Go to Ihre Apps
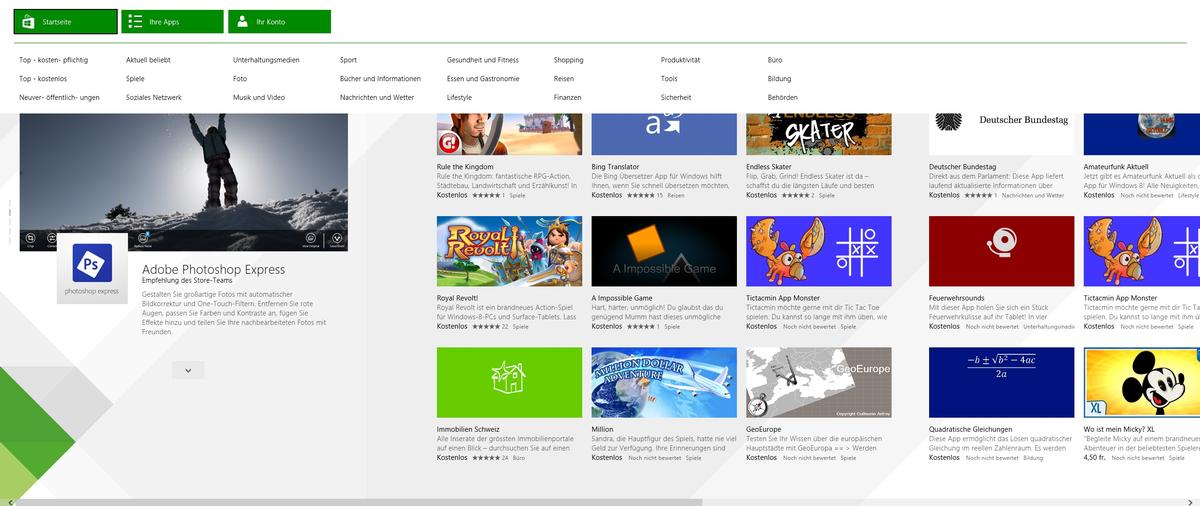This screenshot has height=506, width=1200. 172,22
